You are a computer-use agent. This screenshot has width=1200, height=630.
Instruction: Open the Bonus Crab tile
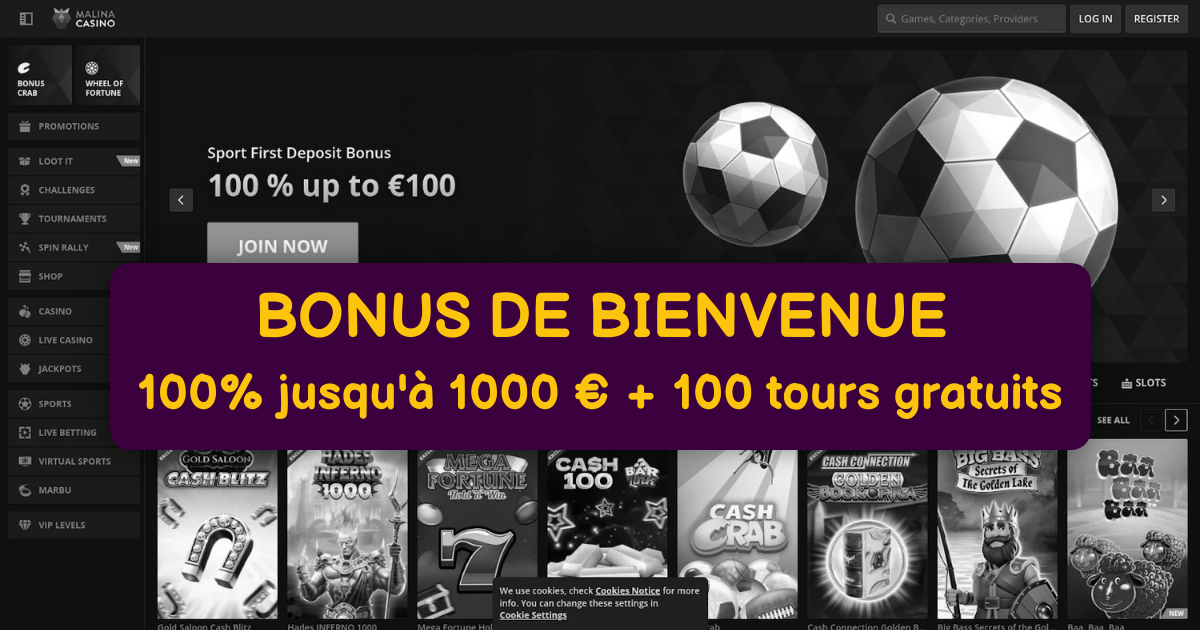tap(40, 75)
